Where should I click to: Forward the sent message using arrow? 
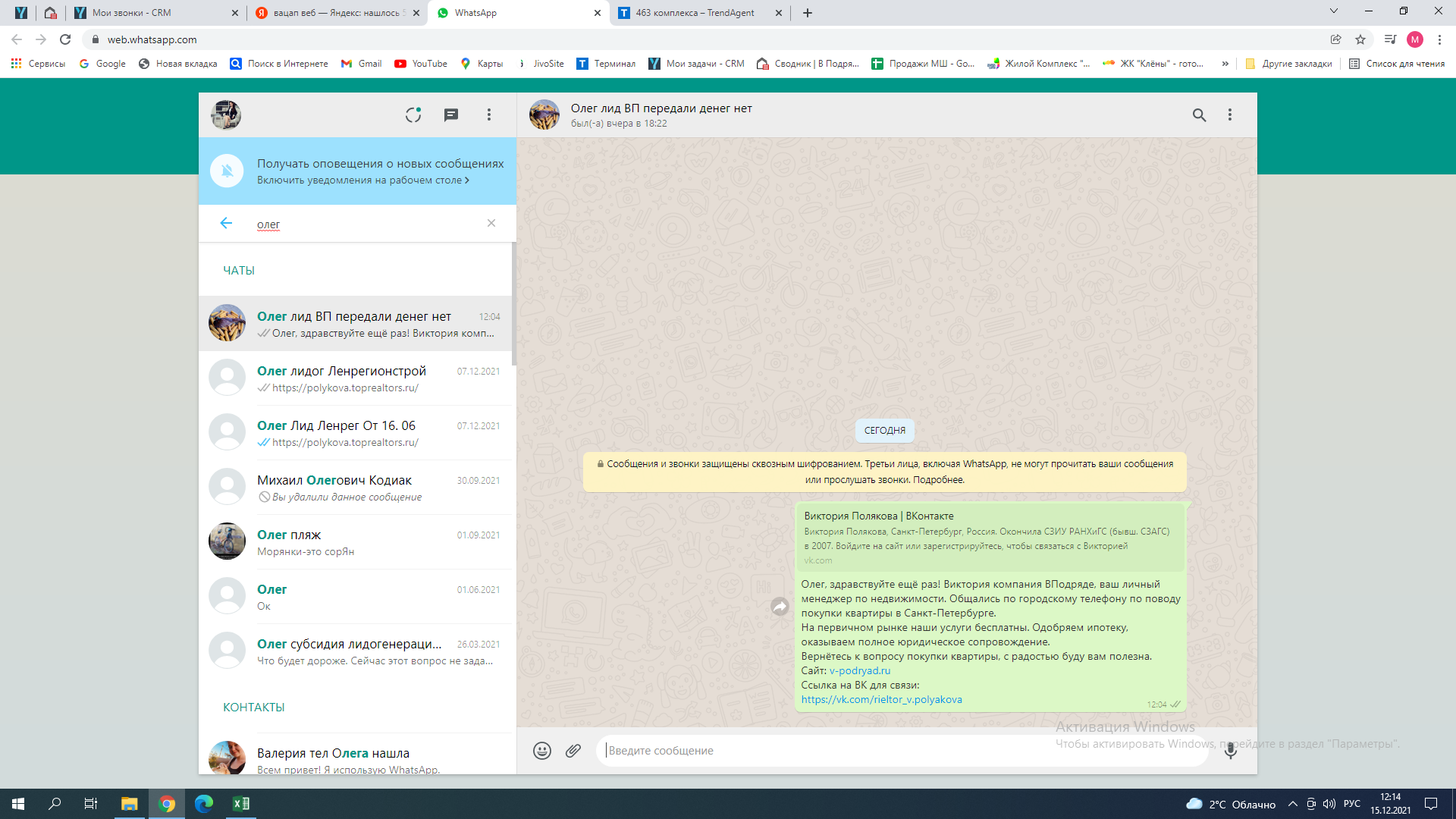coord(780,607)
